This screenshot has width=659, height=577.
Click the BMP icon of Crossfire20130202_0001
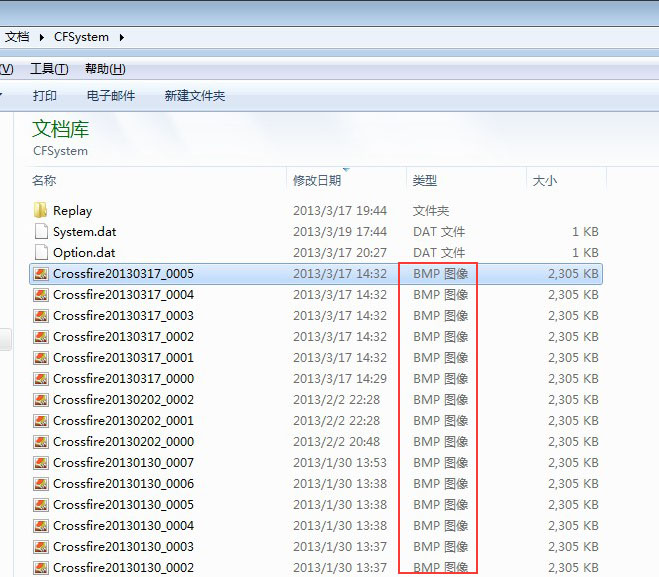(41, 421)
